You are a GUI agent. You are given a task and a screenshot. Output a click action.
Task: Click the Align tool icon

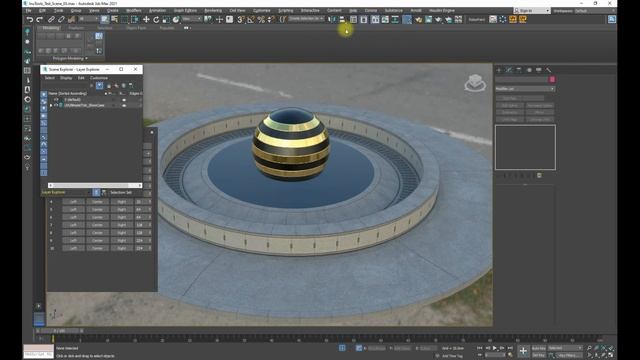342,19
